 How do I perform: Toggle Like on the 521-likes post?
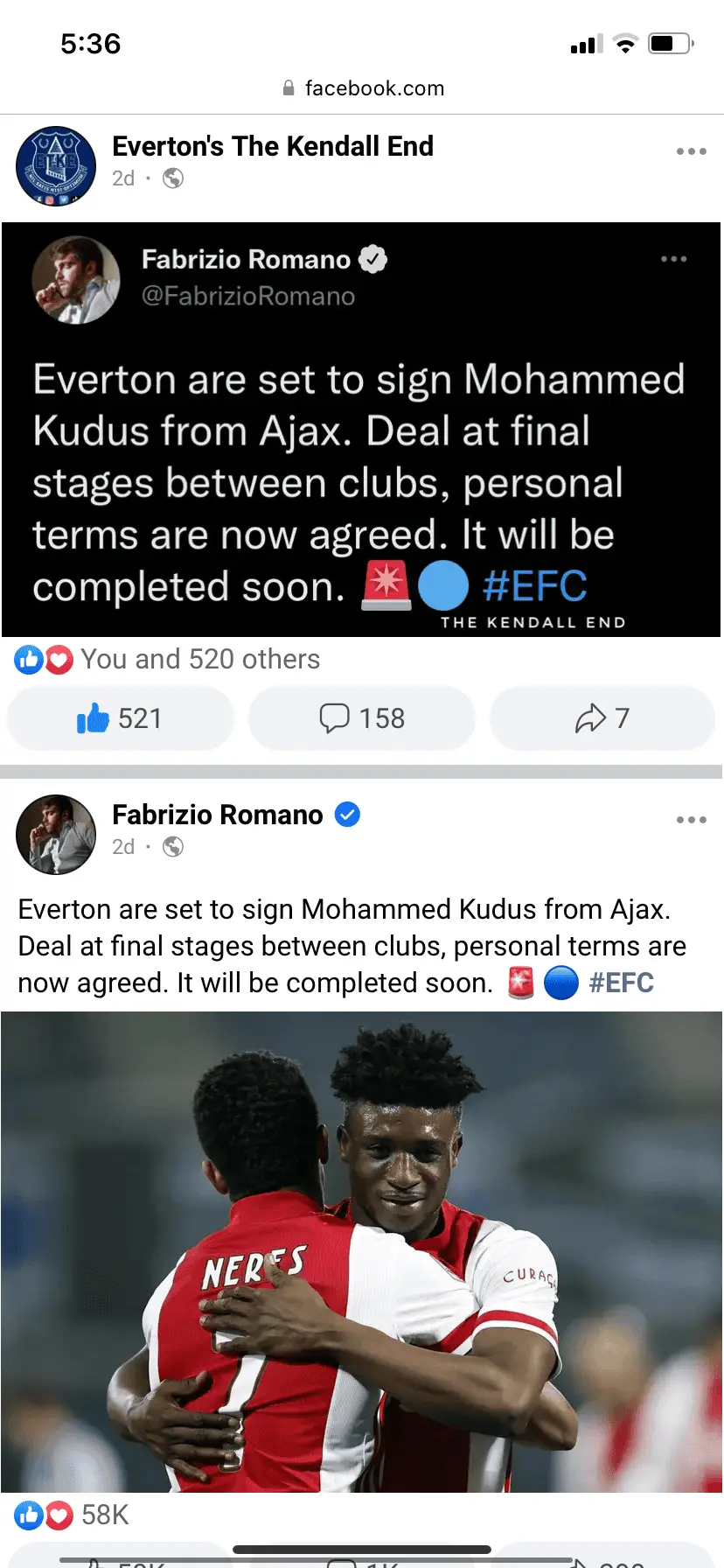[x=121, y=718]
